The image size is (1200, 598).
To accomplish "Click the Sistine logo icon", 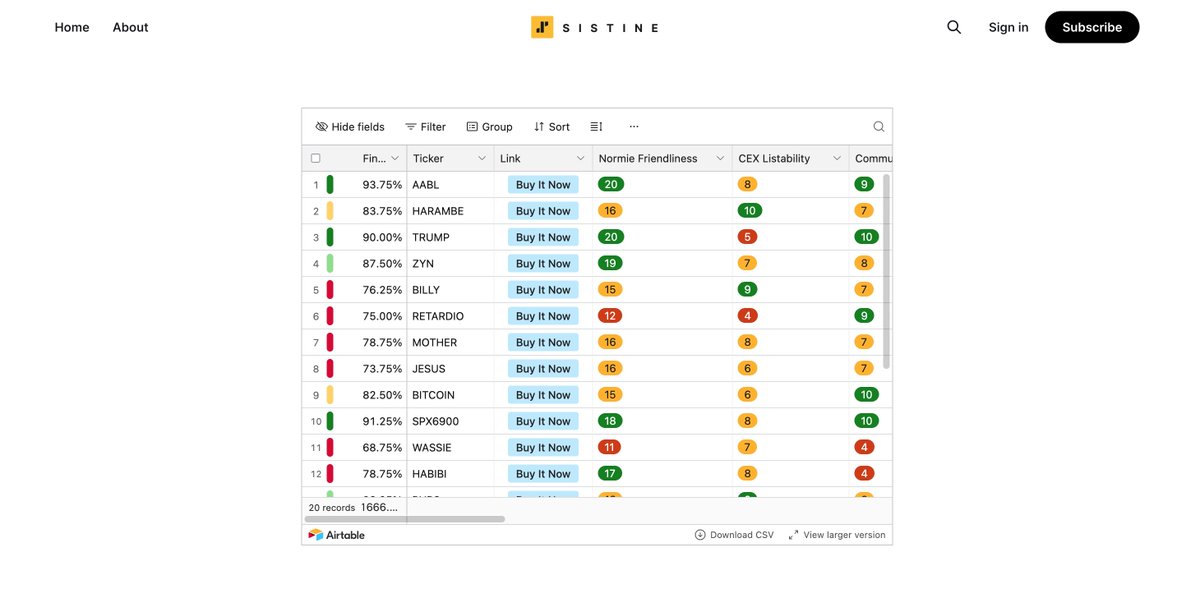I will click(x=542, y=27).
